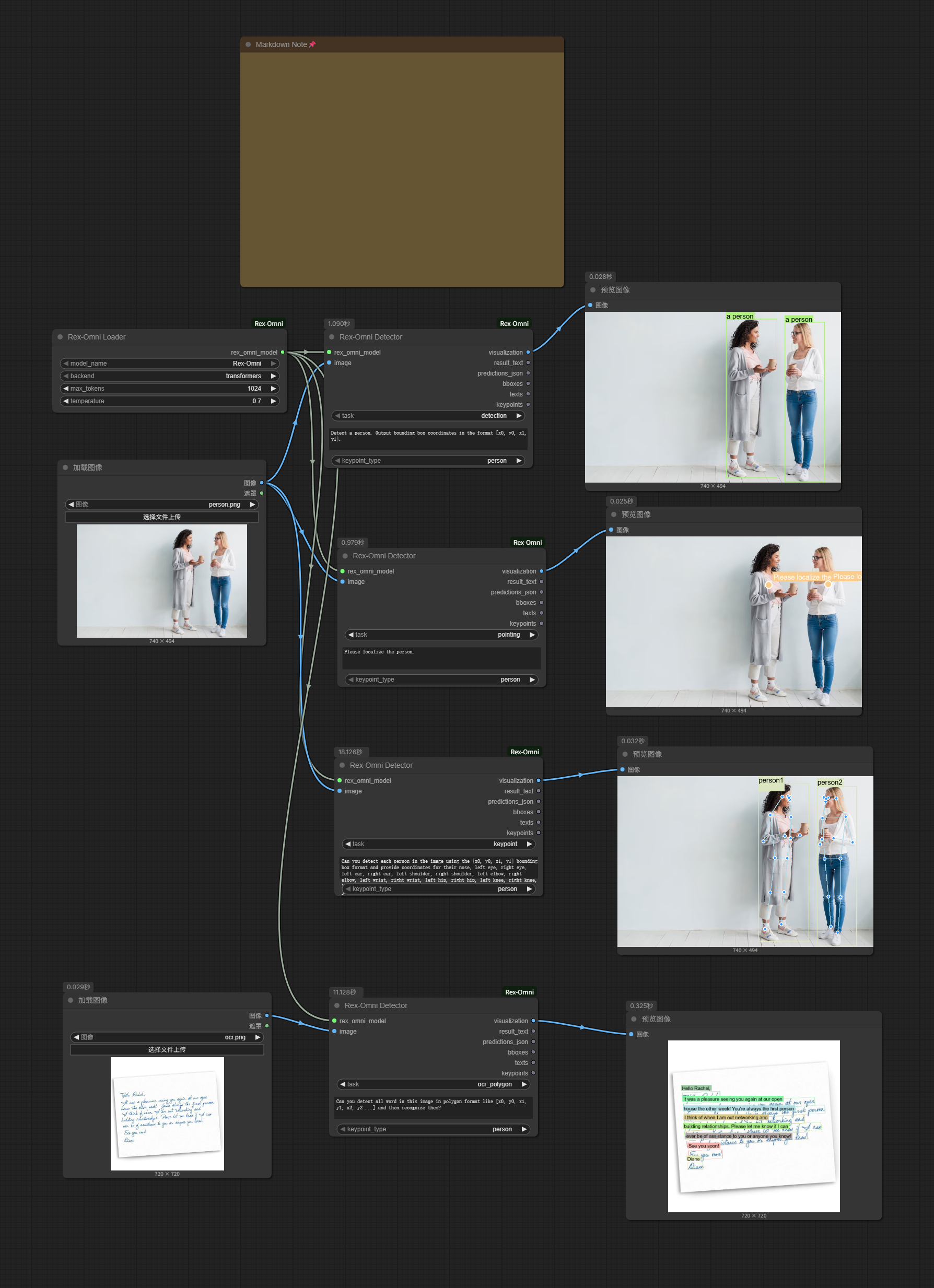Collapse the pointing Rex-Omni Detector title dot
The height and width of the screenshot is (1288, 934).
point(345,555)
